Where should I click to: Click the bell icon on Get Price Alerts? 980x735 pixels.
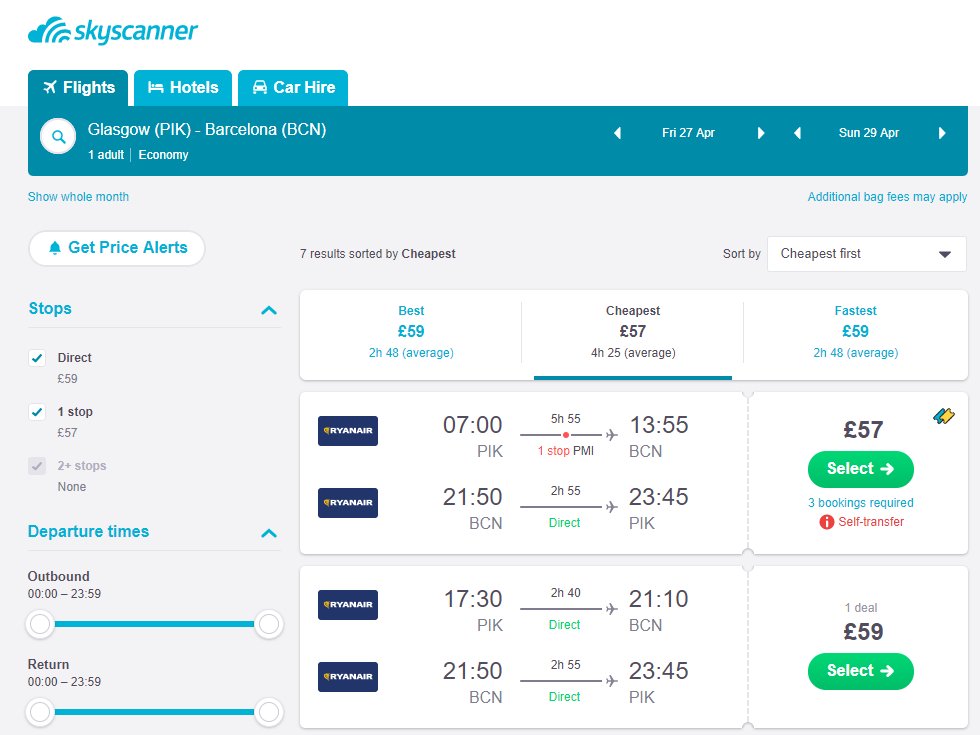pos(55,248)
